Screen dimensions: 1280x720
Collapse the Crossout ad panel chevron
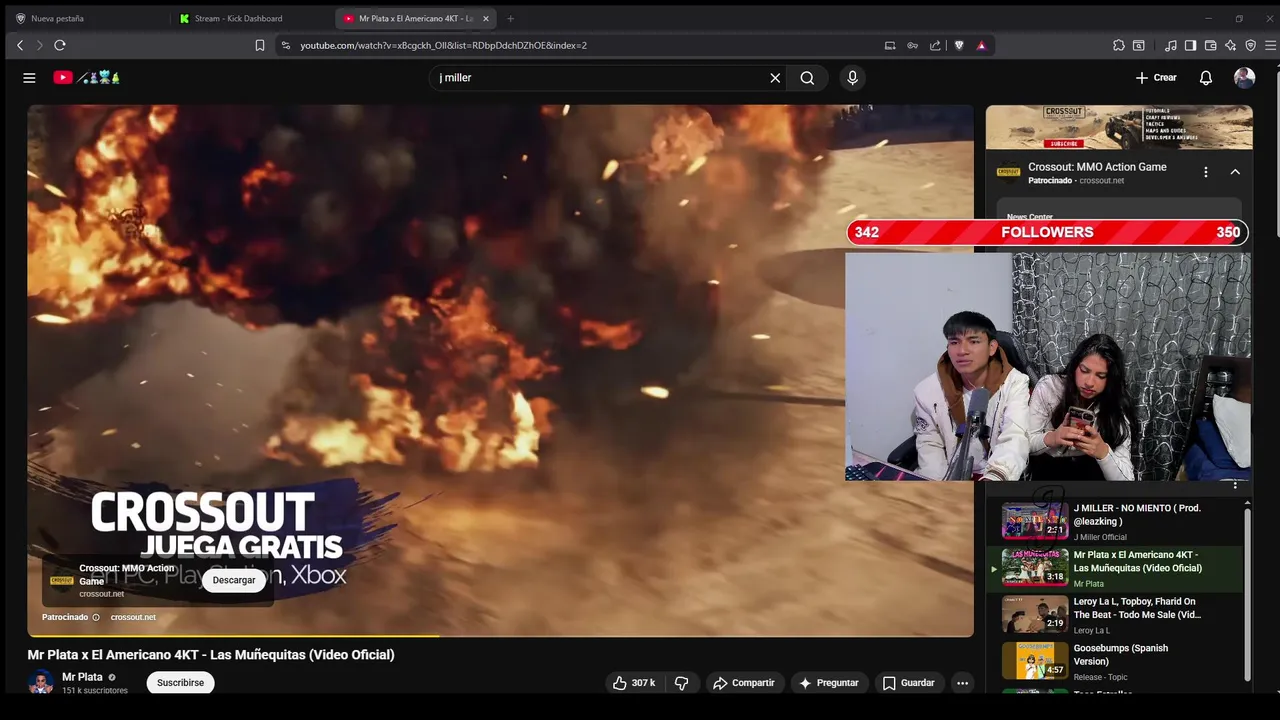(1235, 172)
